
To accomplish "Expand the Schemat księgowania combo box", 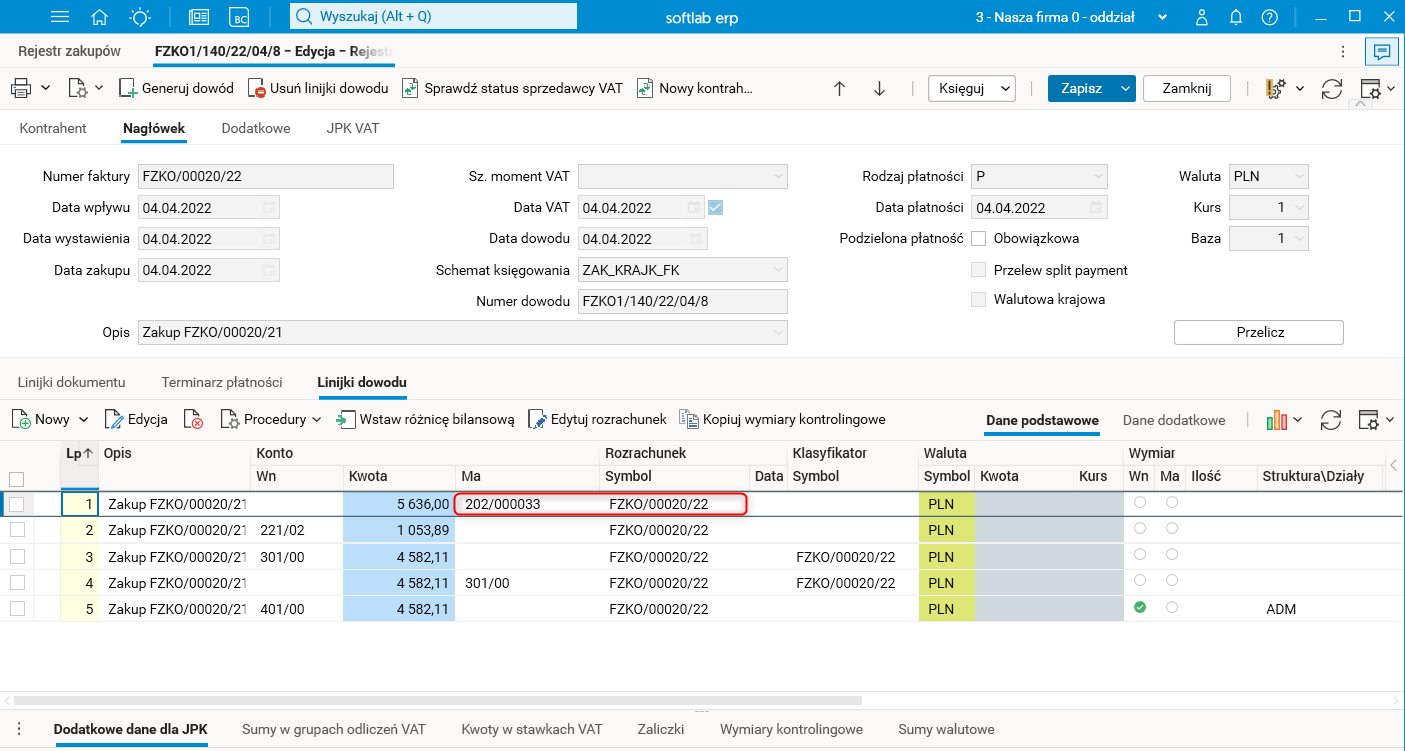I will point(778,270).
